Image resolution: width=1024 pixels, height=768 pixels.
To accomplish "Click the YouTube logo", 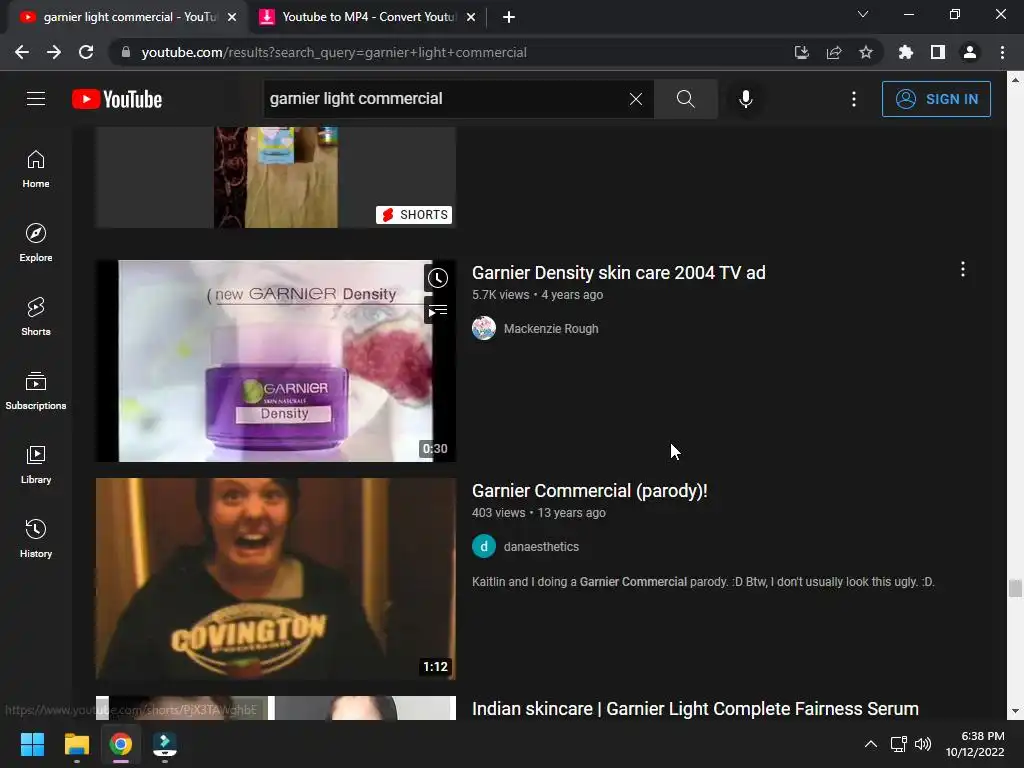I will coord(117,99).
